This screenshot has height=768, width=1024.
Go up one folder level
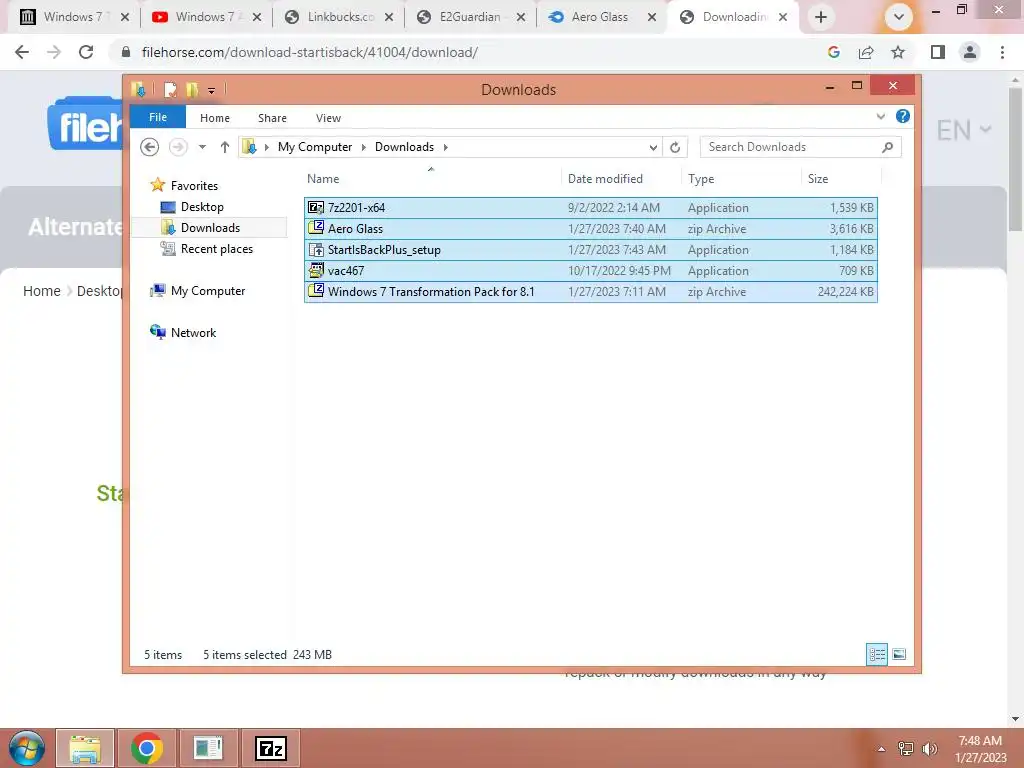[225, 147]
